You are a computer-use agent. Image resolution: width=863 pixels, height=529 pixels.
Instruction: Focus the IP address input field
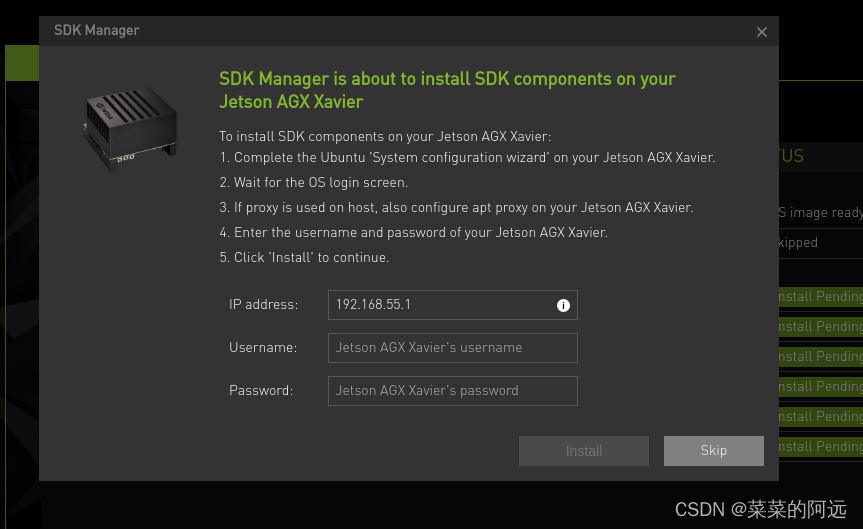[x=452, y=305]
